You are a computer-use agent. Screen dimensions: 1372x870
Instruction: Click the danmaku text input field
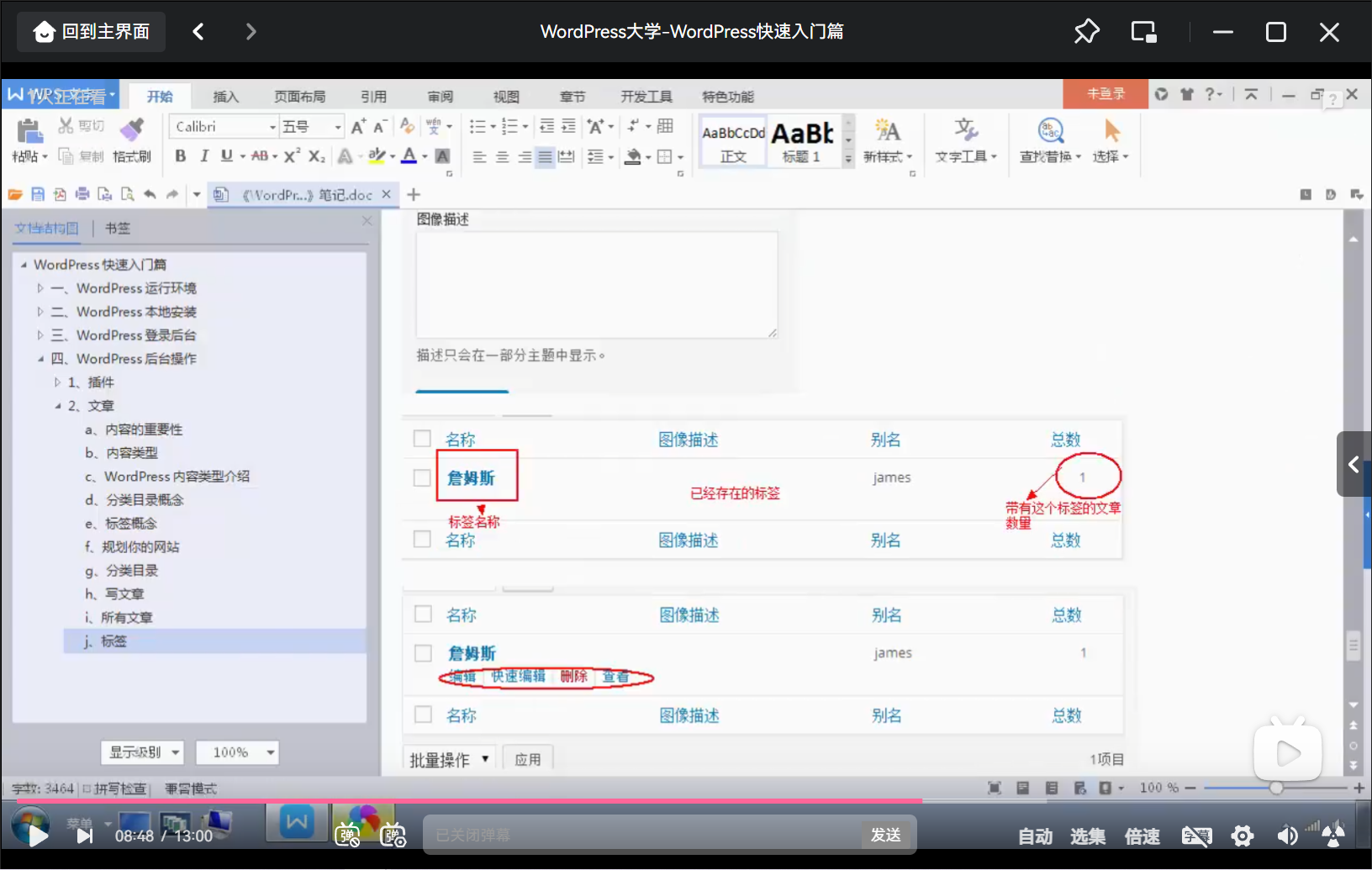[643, 835]
